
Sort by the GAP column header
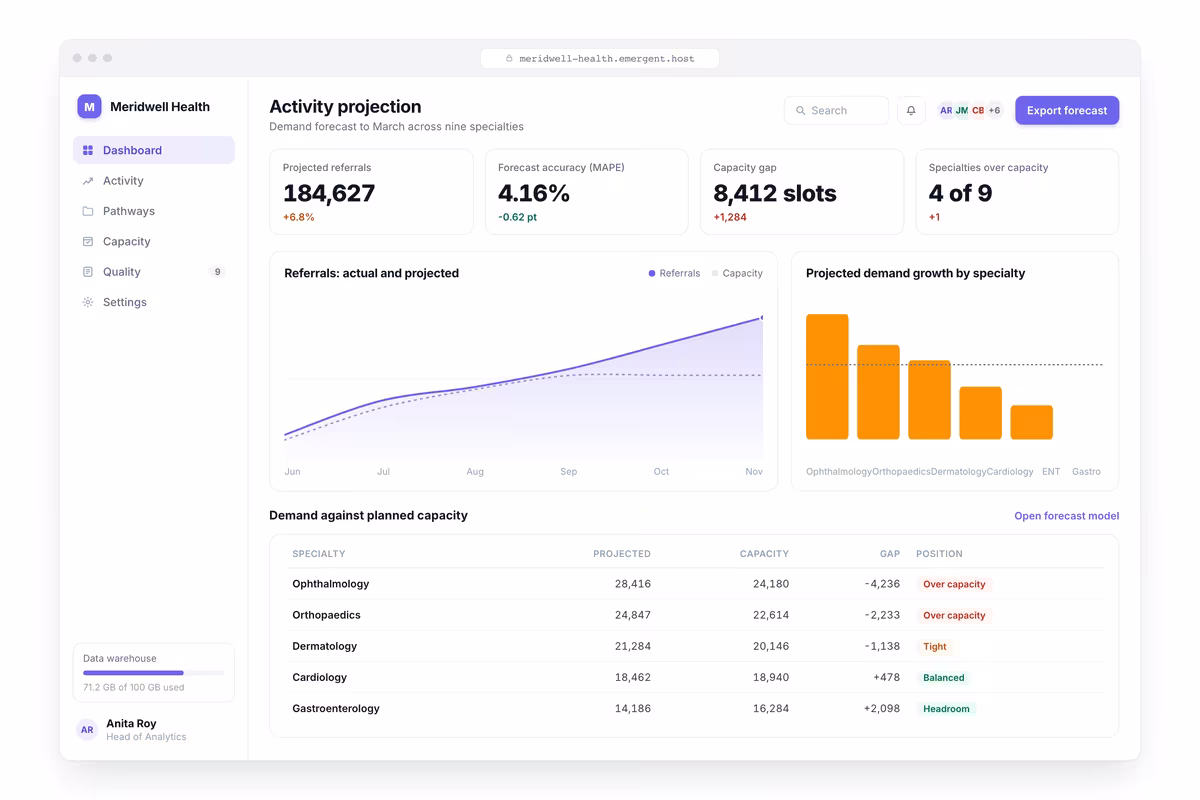(890, 554)
